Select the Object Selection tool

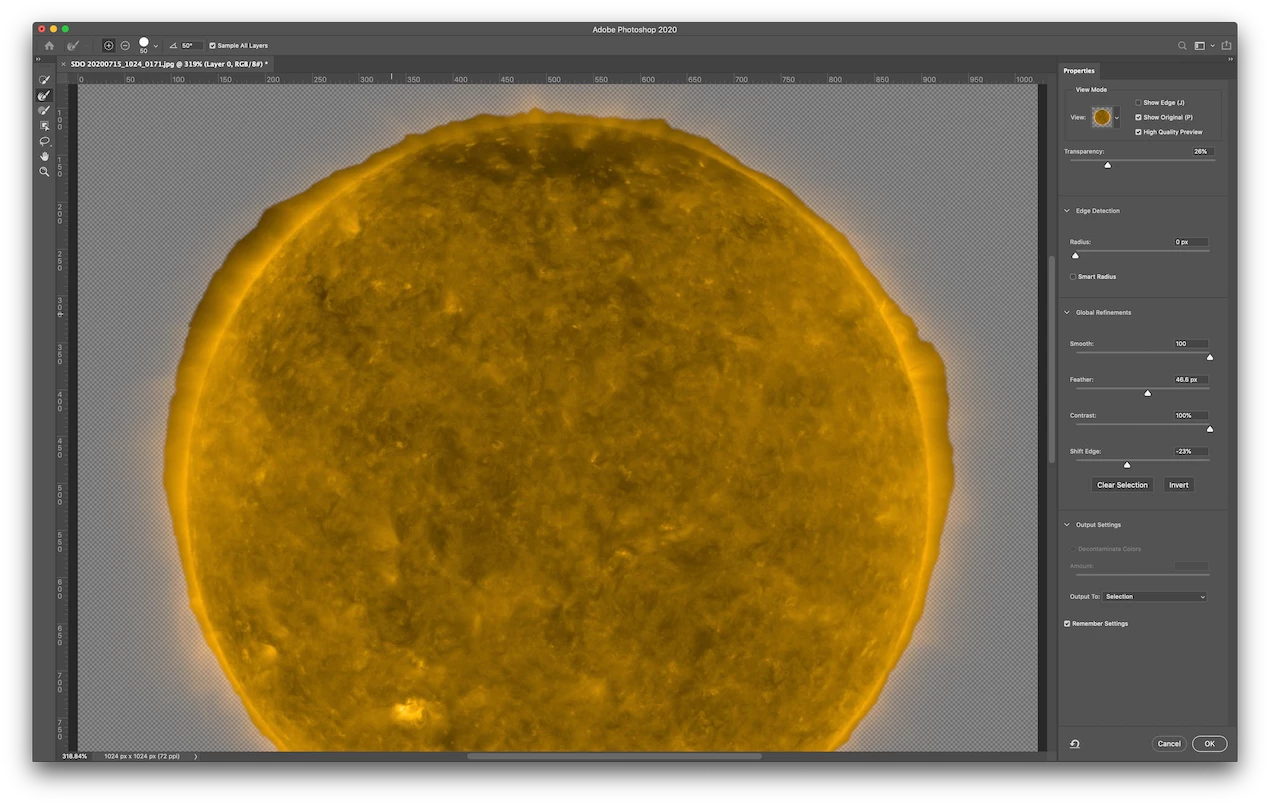[x=44, y=126]
